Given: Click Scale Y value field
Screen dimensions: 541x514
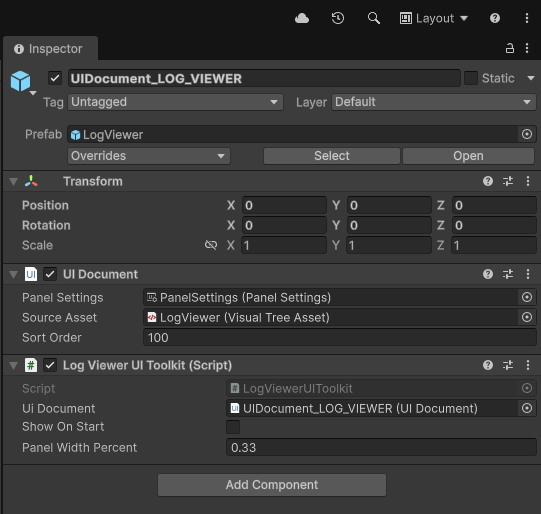Looking at the screenshot, I should pyautogui.click(x=389, y=245).
